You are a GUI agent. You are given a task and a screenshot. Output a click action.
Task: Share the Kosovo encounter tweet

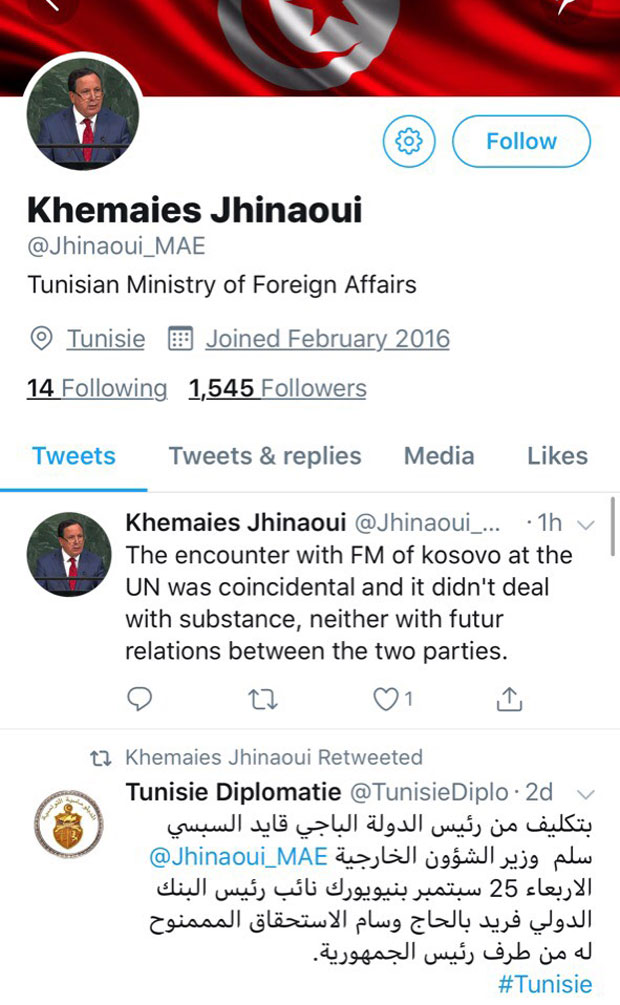coord(509,700)
